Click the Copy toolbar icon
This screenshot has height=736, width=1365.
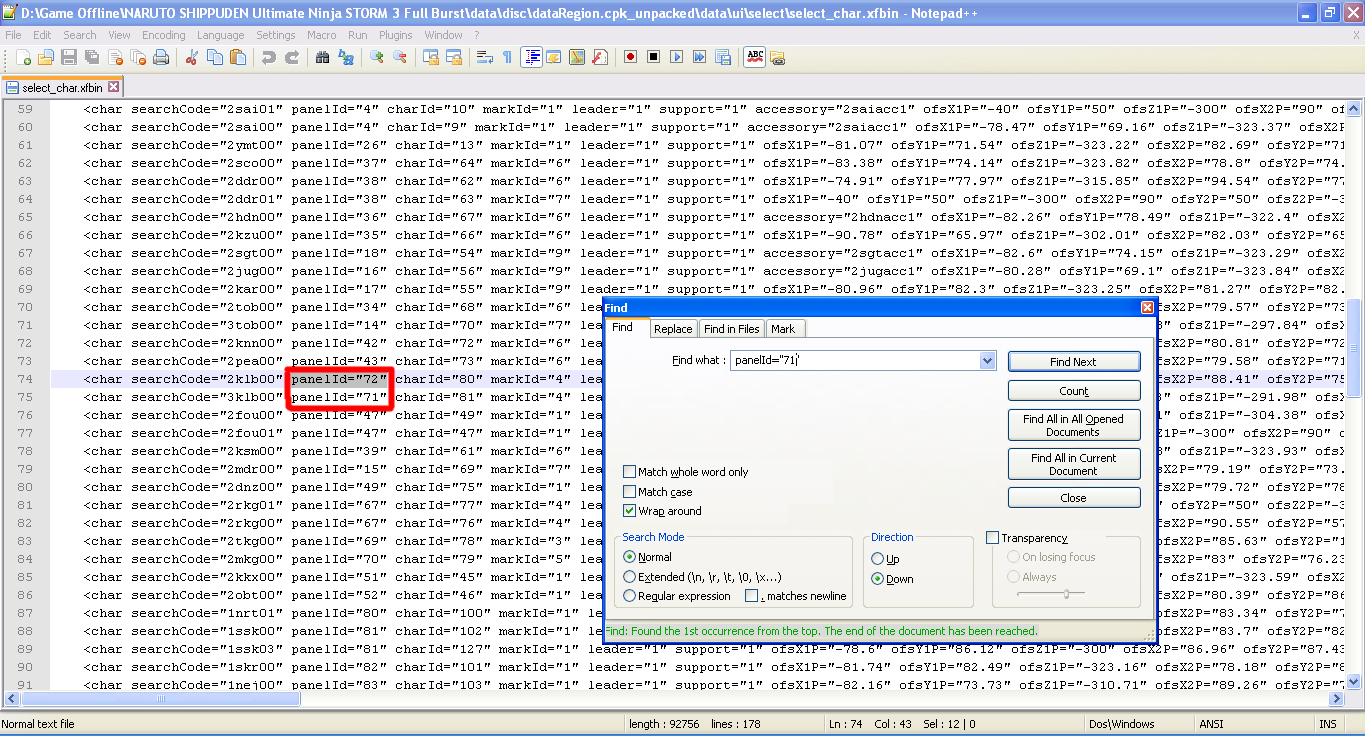coord(215,57)
